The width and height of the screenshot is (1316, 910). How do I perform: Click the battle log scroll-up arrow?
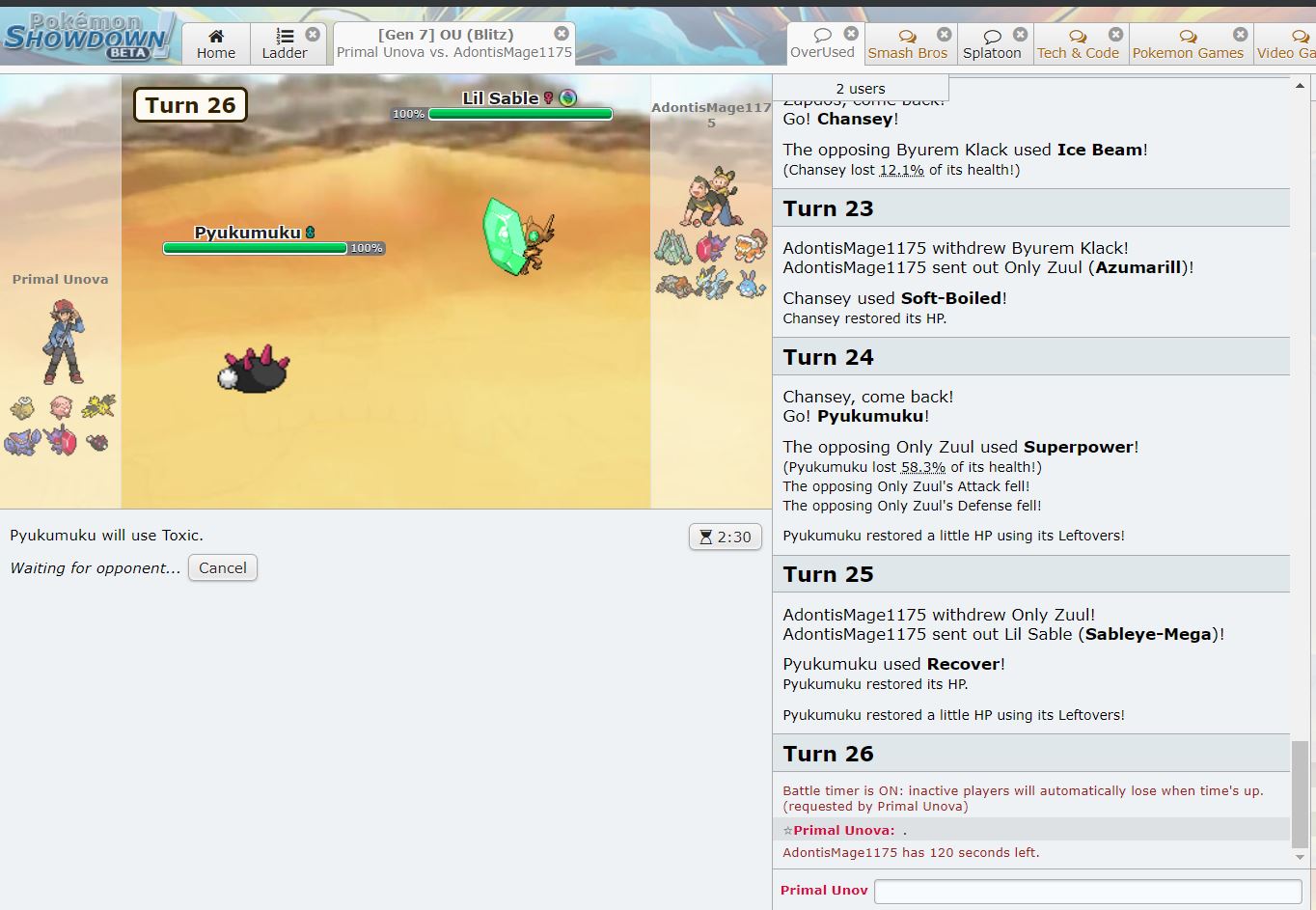[x=1300, y=86]
